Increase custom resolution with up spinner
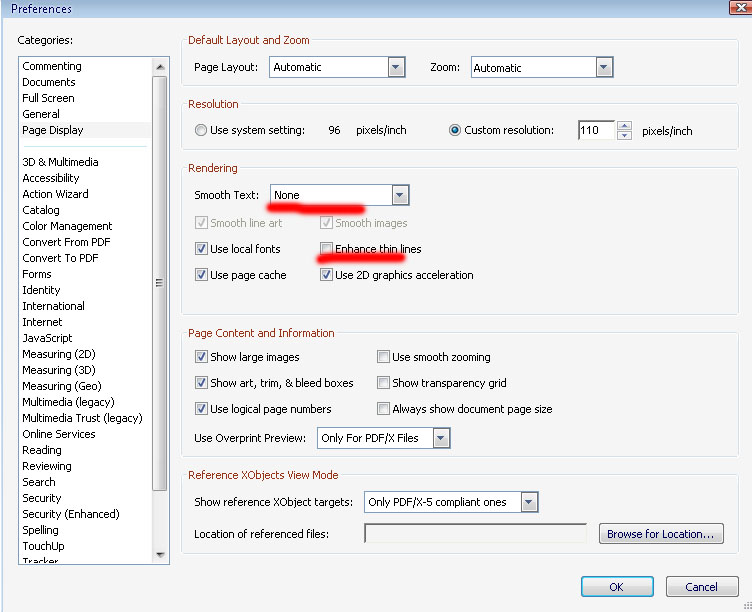 624,126
